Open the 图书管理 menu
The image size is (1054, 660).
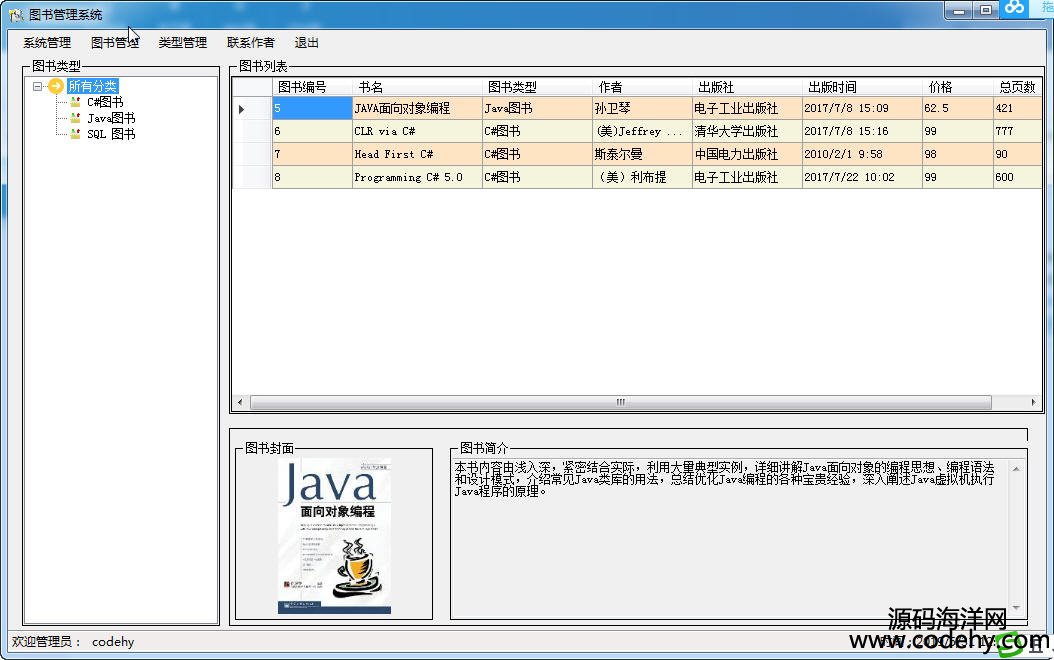coord(114,43)
